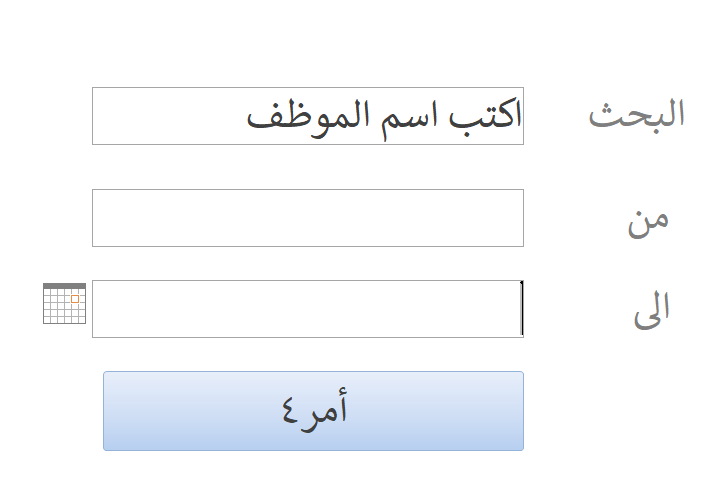Click the text اكتب اسم الموظف
This screenshot has height=502, width=714.
(384, 116)
